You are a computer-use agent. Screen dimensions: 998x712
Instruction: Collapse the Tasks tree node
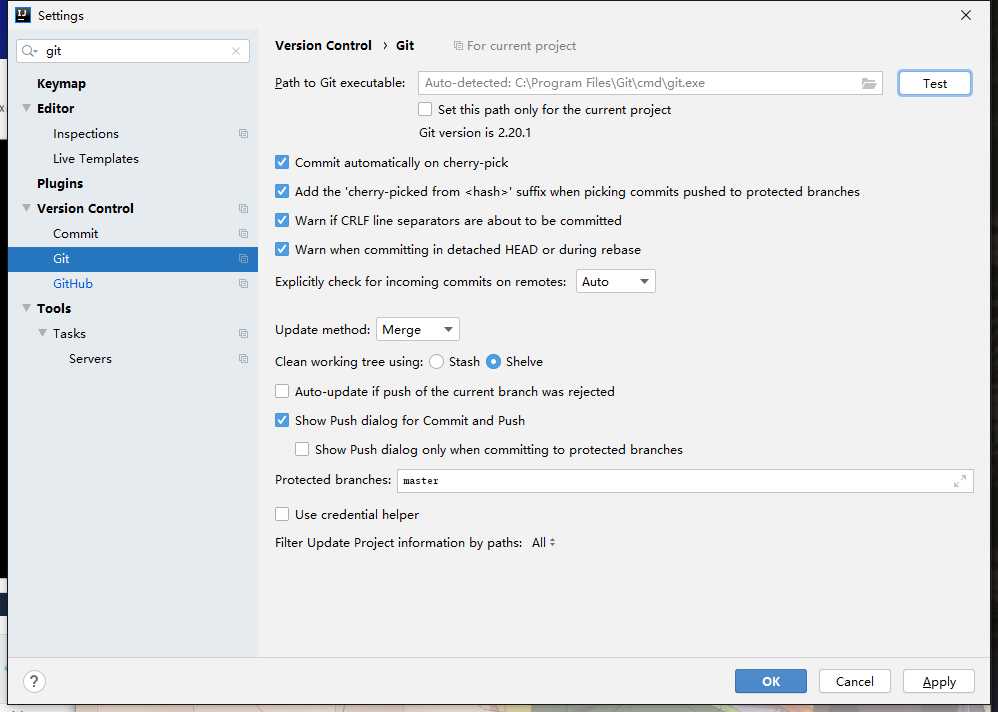43,333
